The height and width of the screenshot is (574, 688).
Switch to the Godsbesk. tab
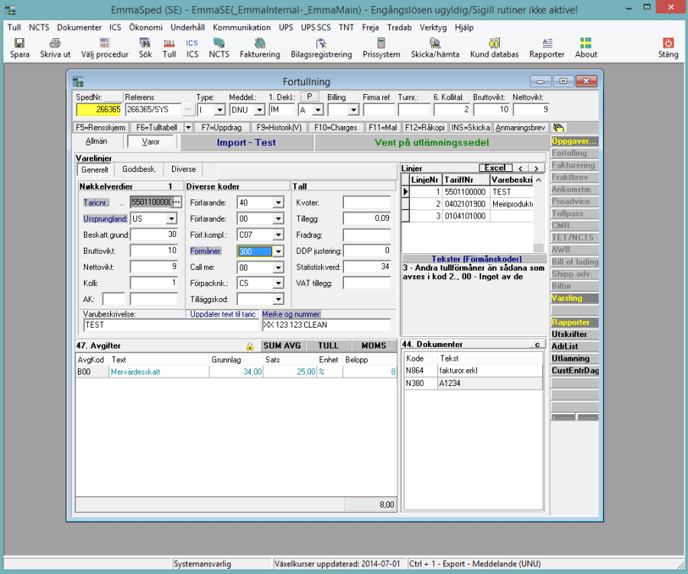click(139, 169)
